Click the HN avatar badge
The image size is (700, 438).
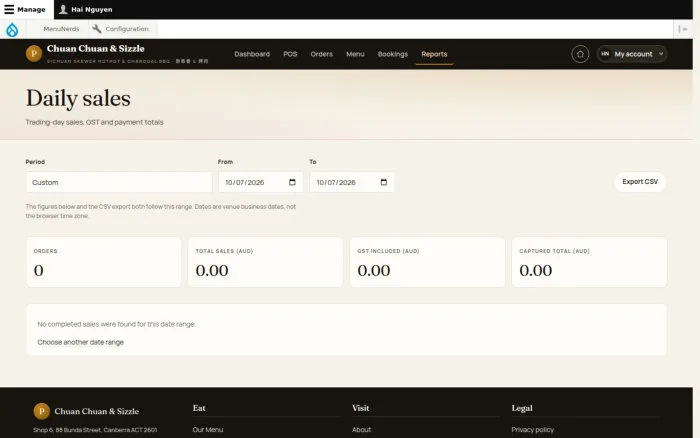[605, 54]
